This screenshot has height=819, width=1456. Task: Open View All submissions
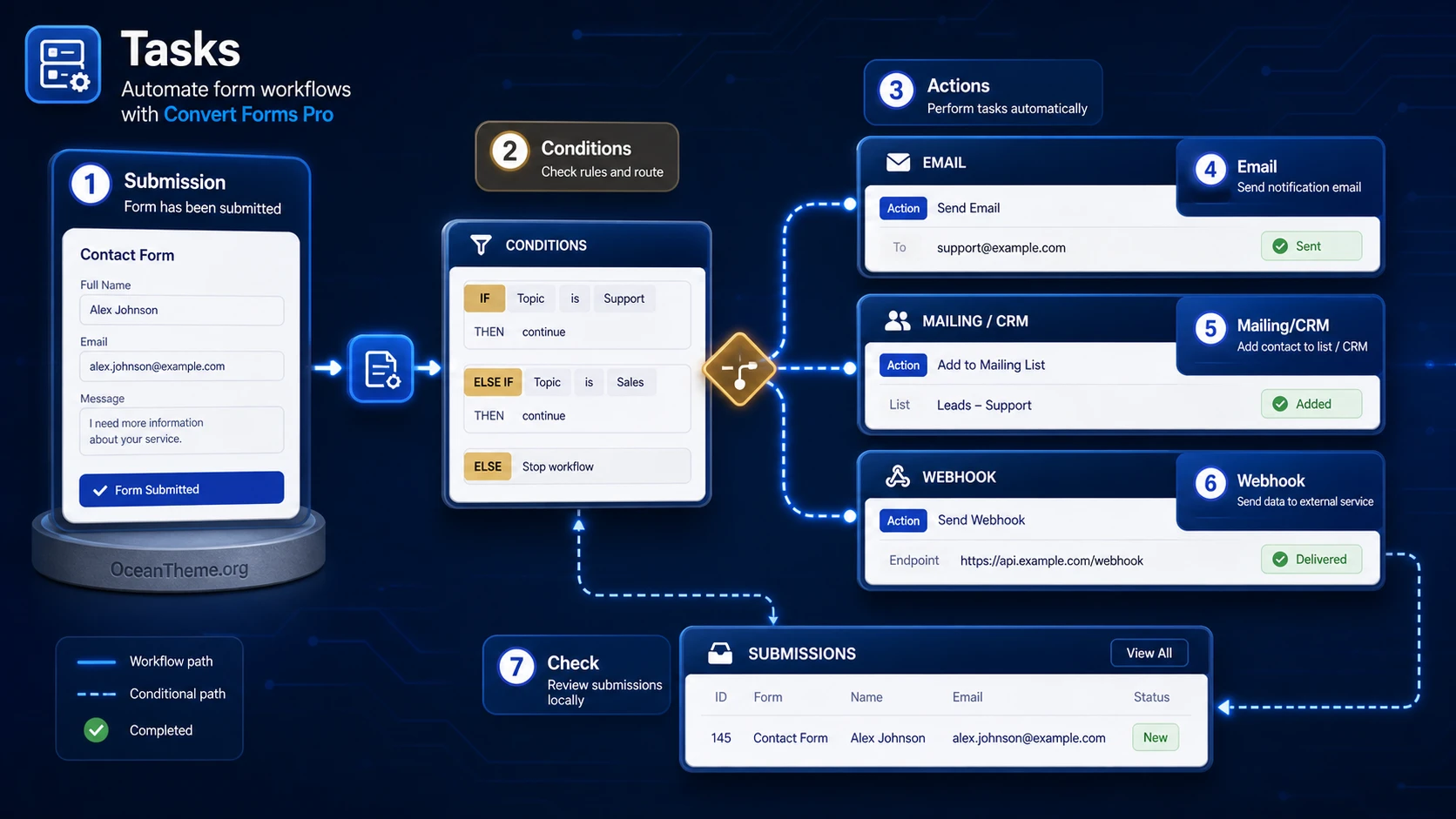(x=1149, y=653)
